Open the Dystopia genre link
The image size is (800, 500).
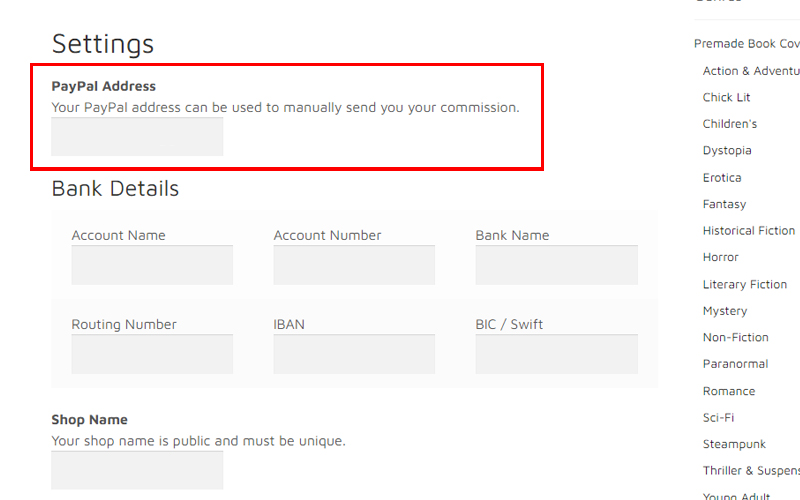coord(727,151)
